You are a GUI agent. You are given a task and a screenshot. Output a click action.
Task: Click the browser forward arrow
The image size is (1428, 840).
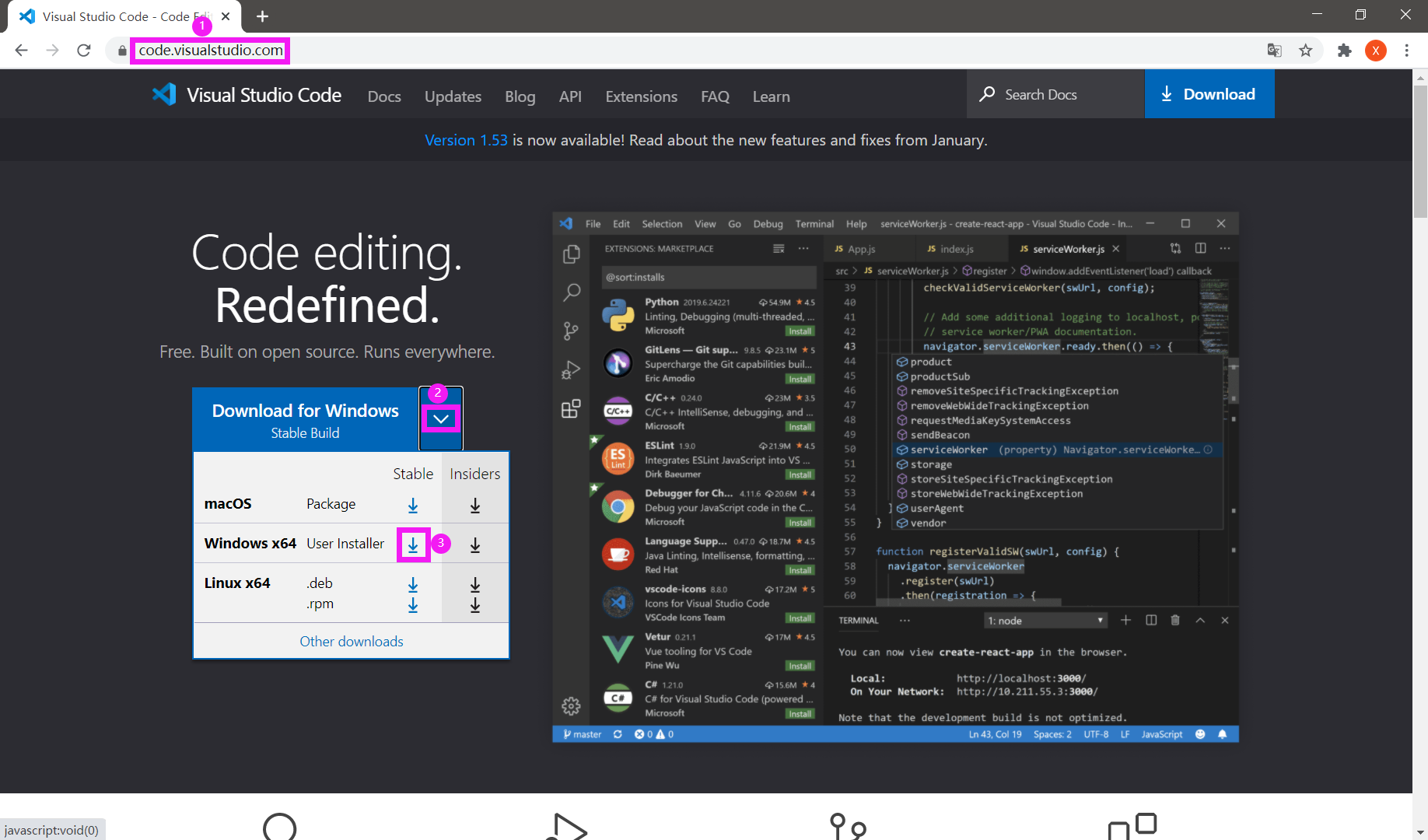(52, 51)
